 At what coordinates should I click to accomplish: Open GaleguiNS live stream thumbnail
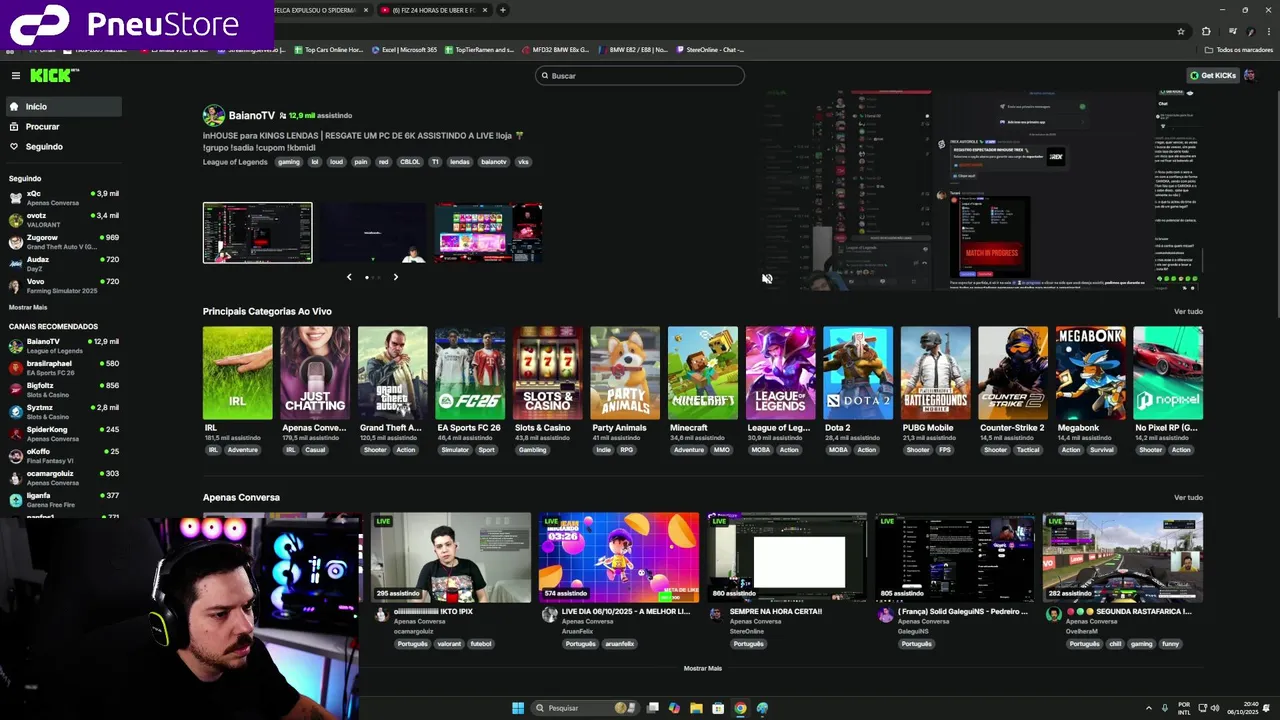tap(955, 557)
